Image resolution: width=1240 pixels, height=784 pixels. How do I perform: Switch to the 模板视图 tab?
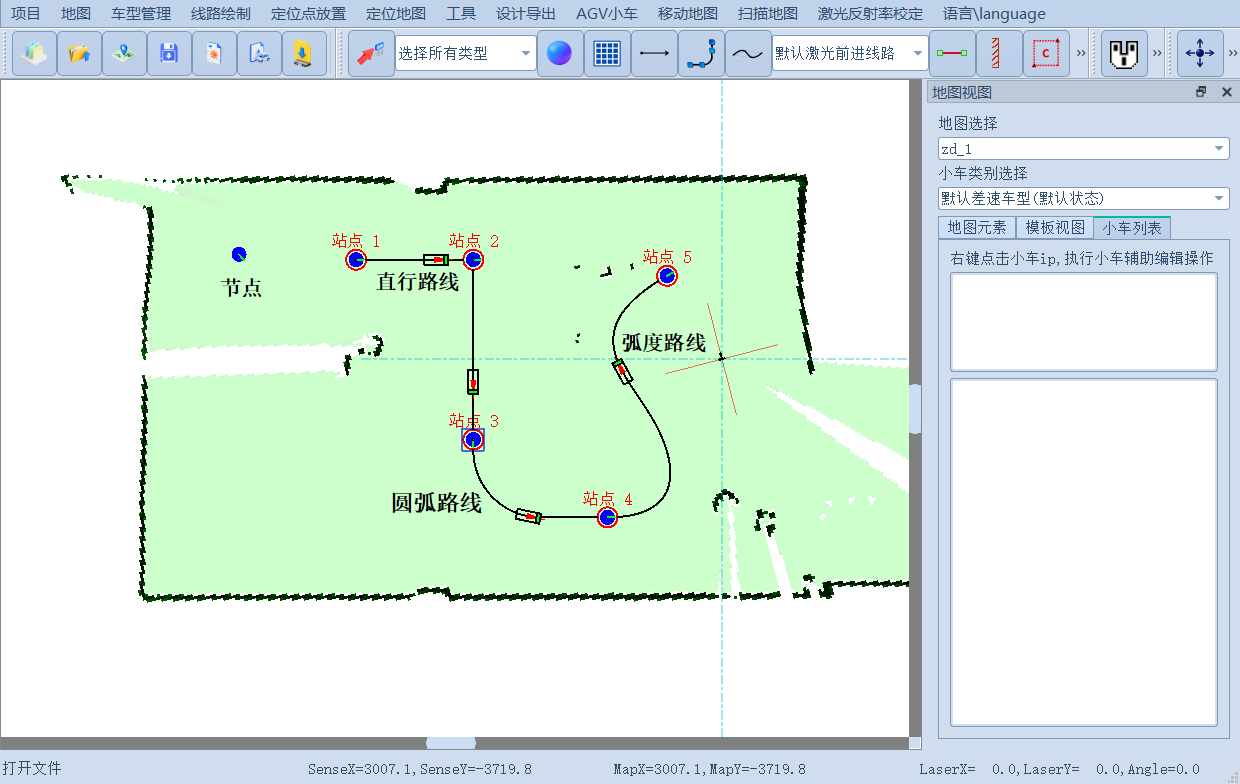(x=1055, y=227)
